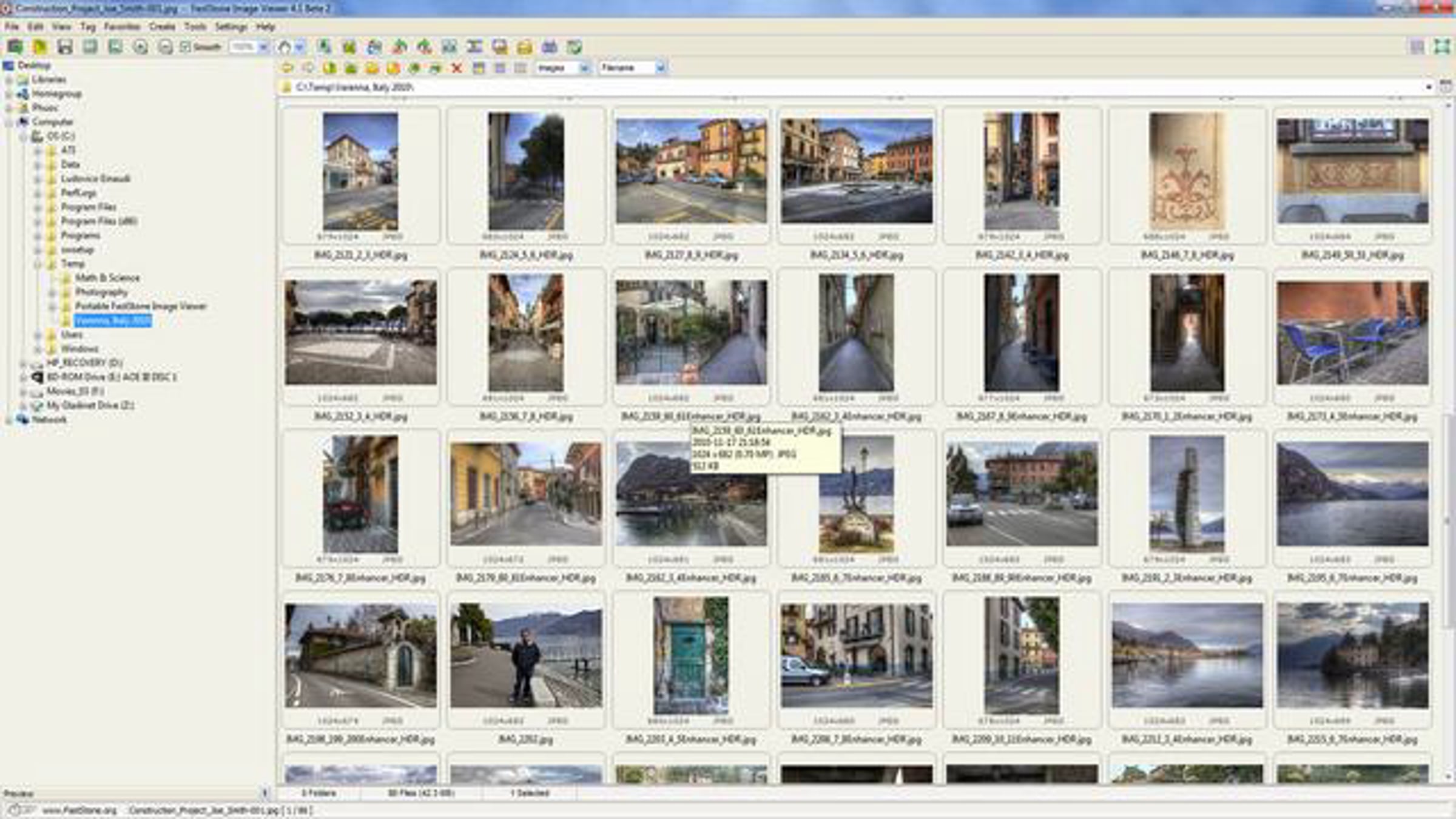Image resolution: width=1456 pixels, height=819 pixels.
Task: Collapse the Preview panel arrow
Action: pyautogui.click(x=265, y=793)
